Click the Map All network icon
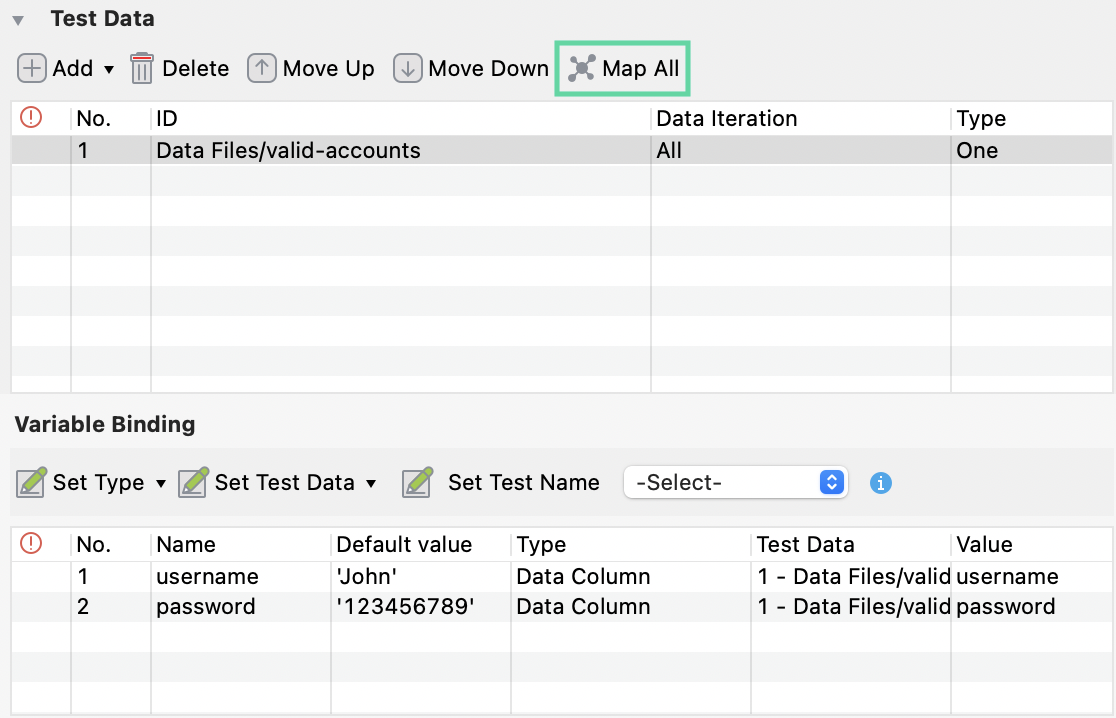The height and width of the screenshot is (718, 1116). (582, 68)
